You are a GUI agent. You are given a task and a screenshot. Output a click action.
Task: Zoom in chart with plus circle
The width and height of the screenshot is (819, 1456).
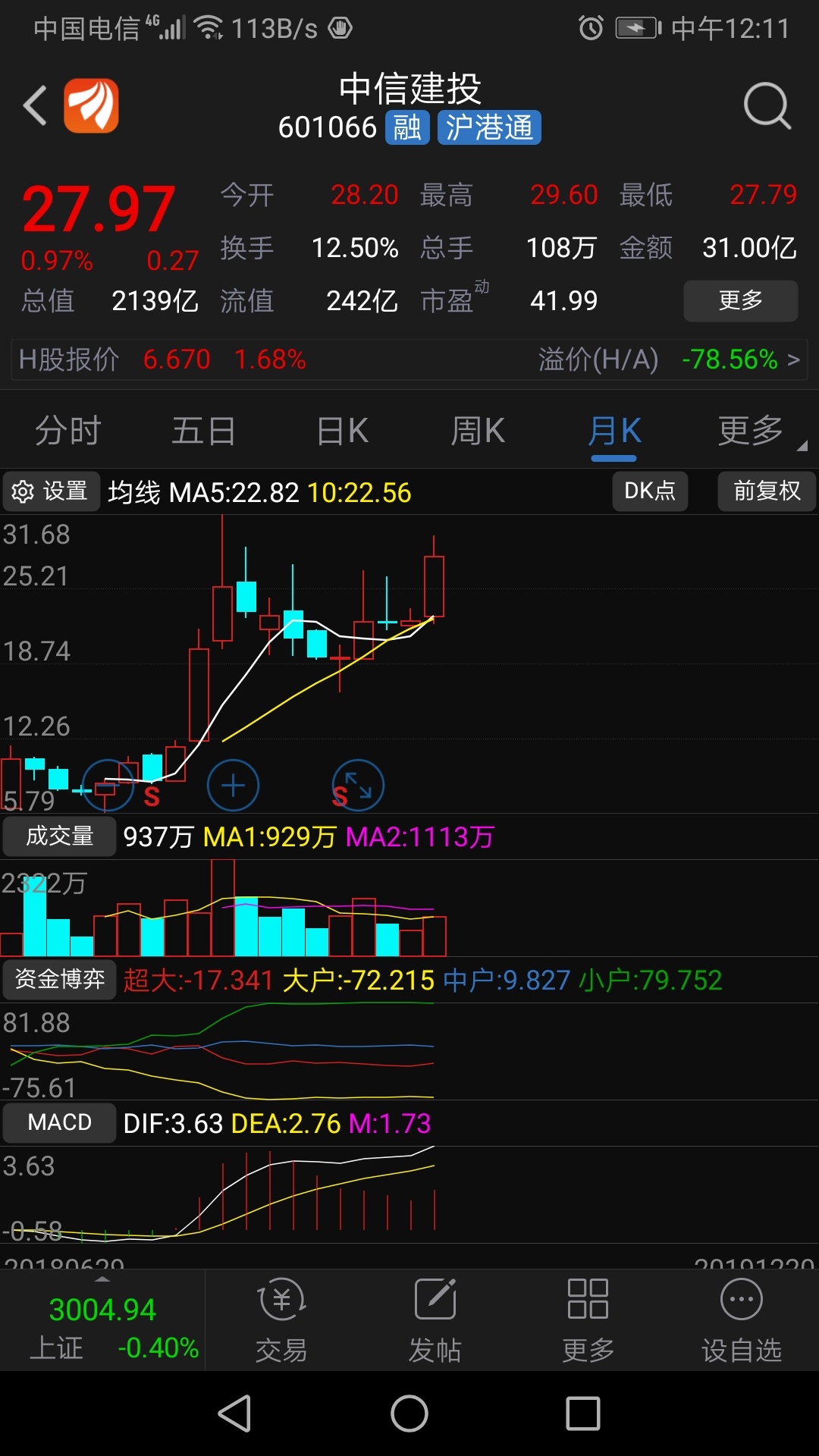point(233,786)
